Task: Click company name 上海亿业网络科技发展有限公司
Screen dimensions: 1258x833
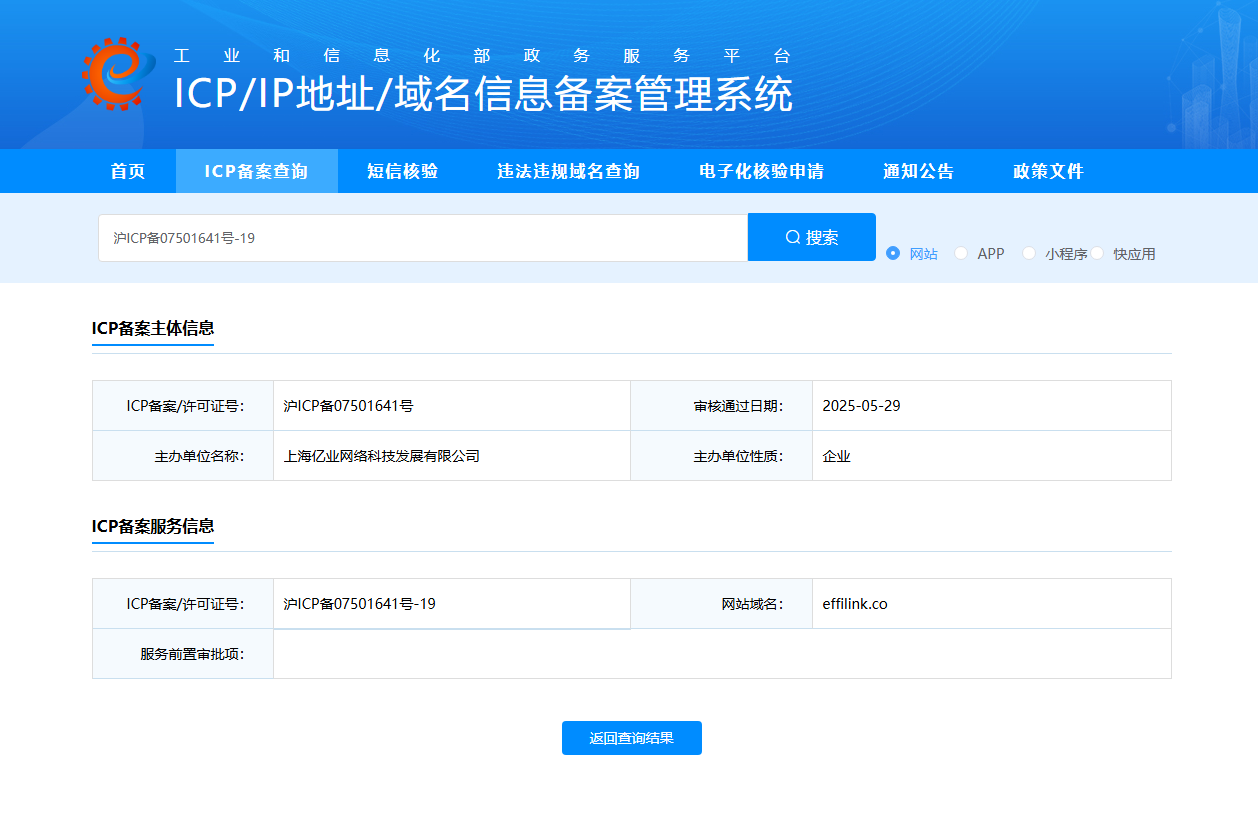Action: (382, 456)
